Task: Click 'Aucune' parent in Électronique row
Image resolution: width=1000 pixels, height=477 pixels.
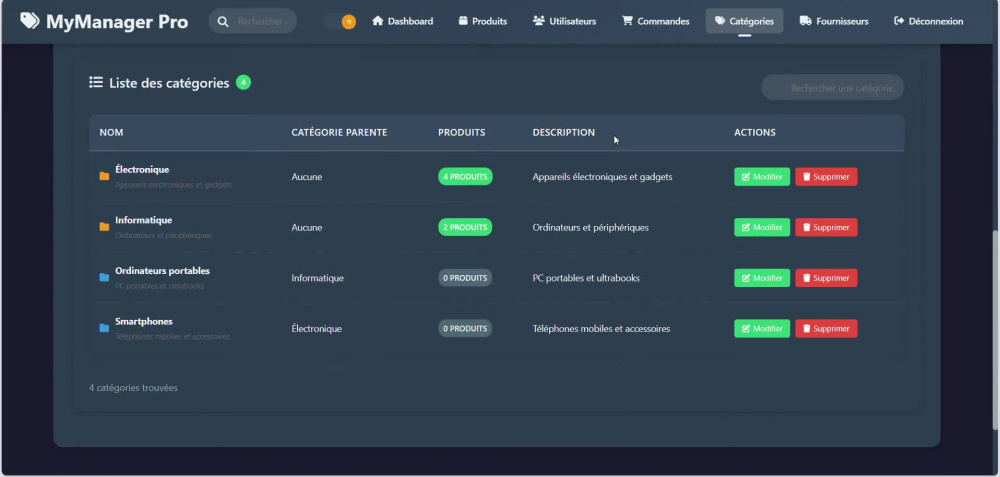Action: coord(307,177)
